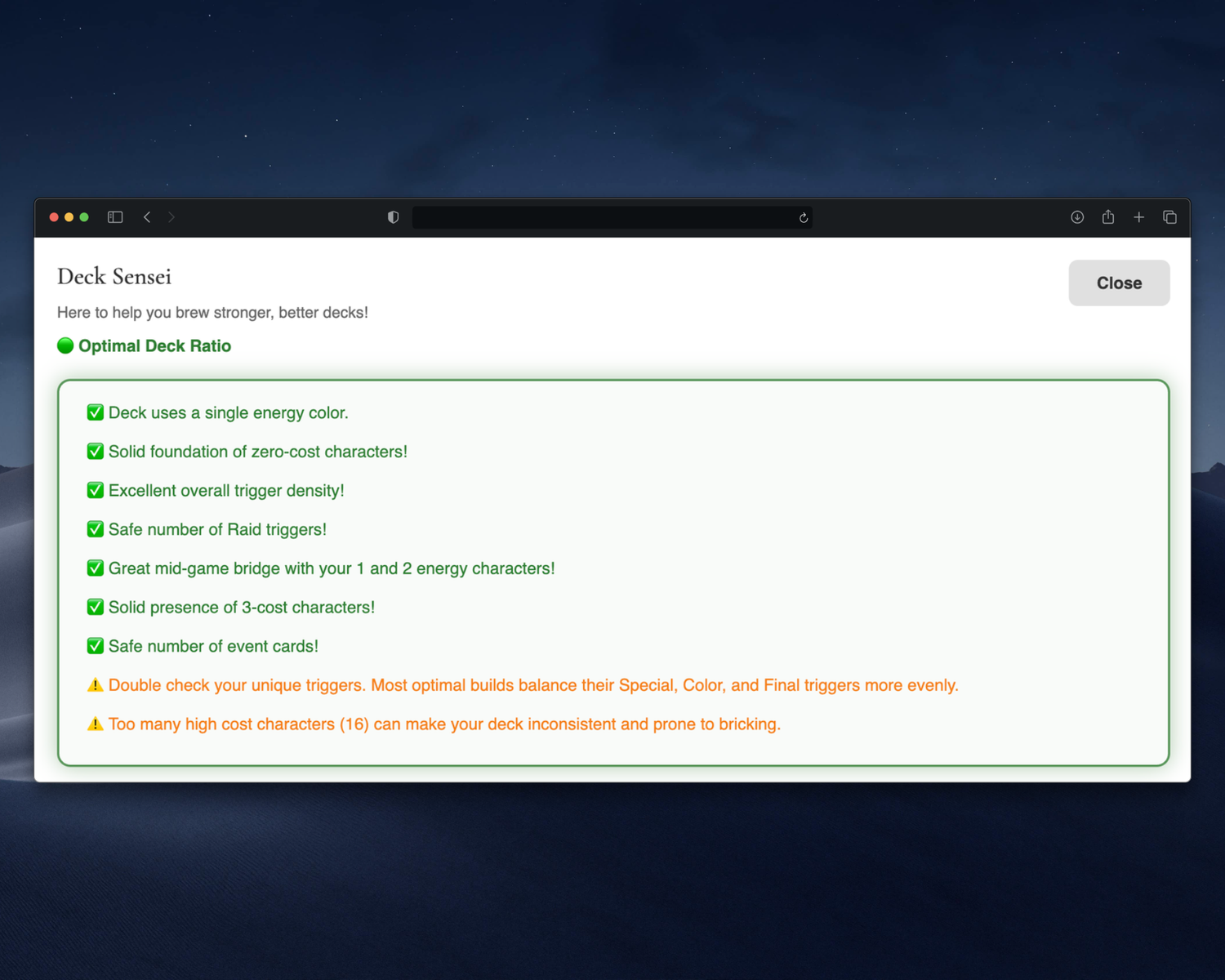Toggle the Safari sidebar
The height and width of the screenshot is (980, 1225).
[114, 216]
